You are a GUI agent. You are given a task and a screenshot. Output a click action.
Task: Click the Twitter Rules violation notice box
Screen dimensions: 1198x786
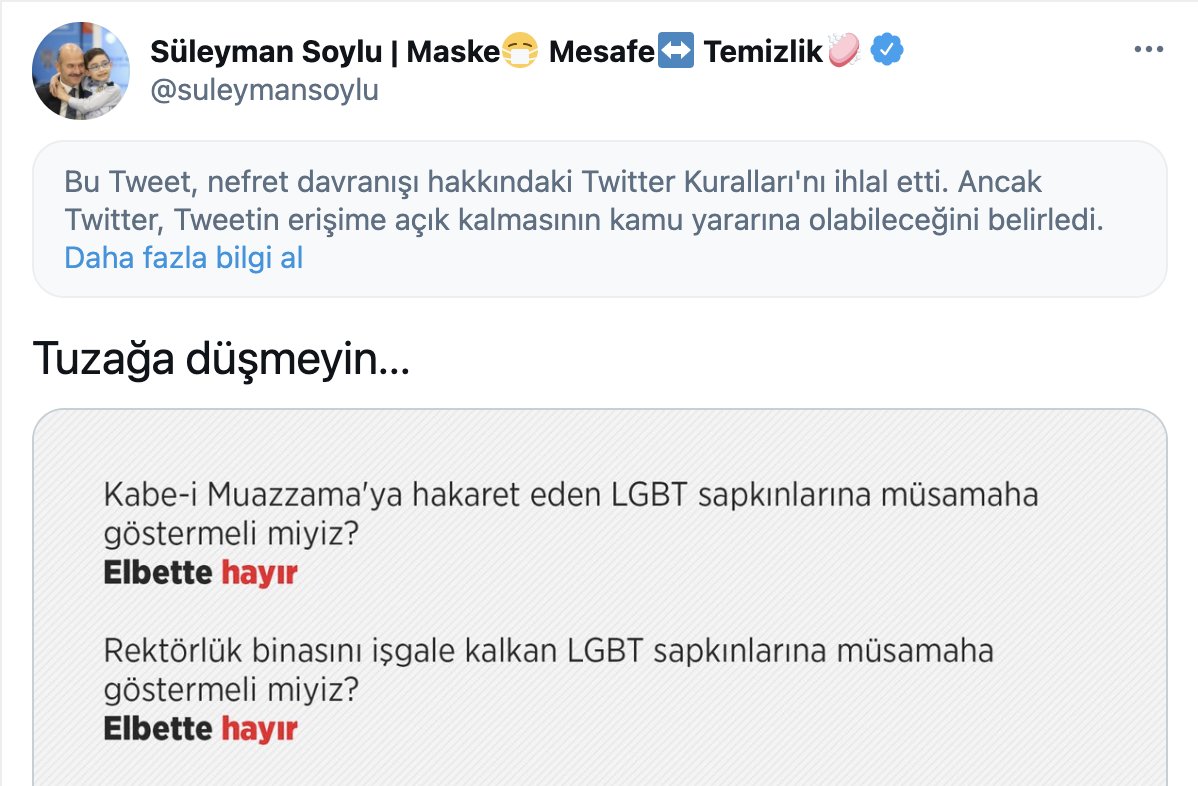pos(600,219)
